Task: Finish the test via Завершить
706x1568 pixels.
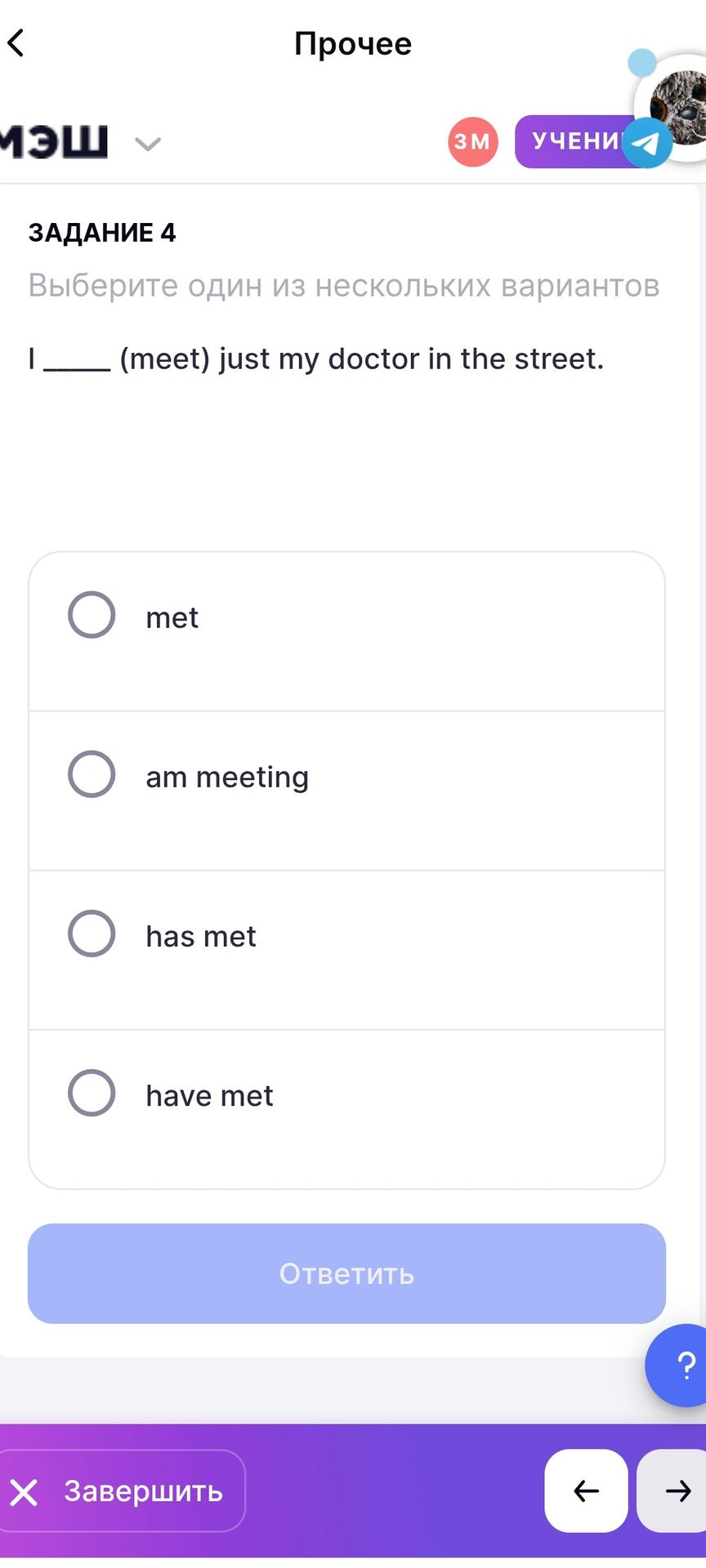Action: [x=121, y=1490]
